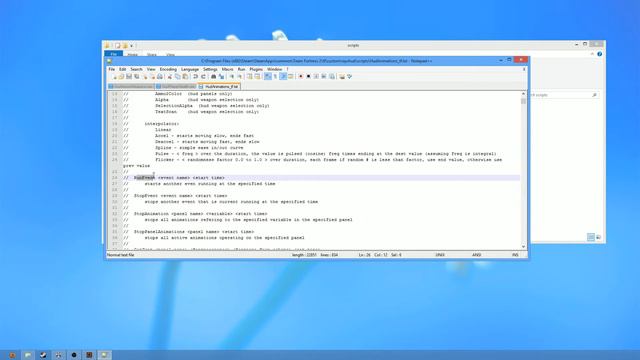The height and width of the screenshot is (360, 640).
Task: Click the Save recorded macro icon
Action: 332,77
